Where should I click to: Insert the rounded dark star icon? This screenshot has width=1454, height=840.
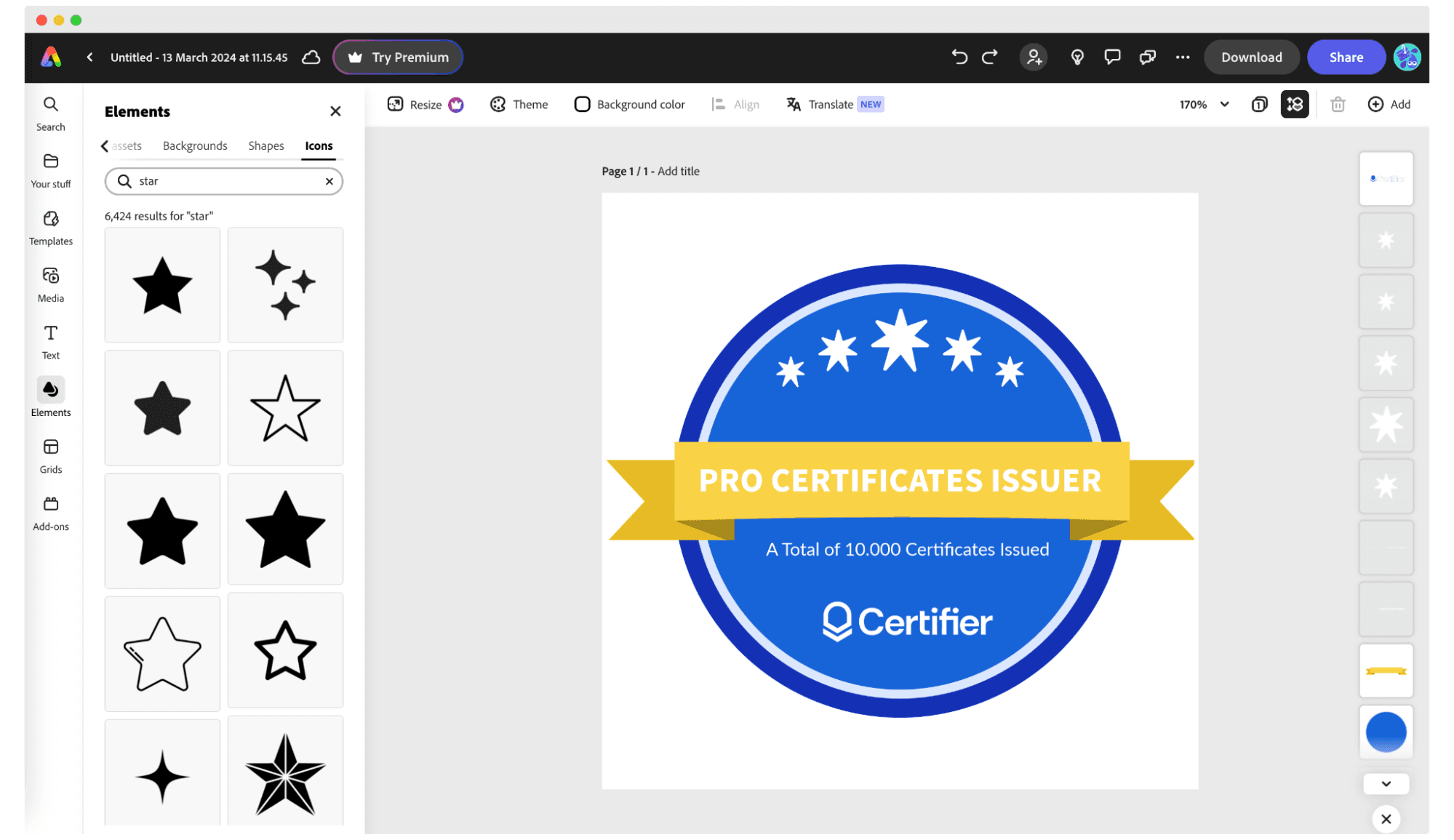coord(162,407)
